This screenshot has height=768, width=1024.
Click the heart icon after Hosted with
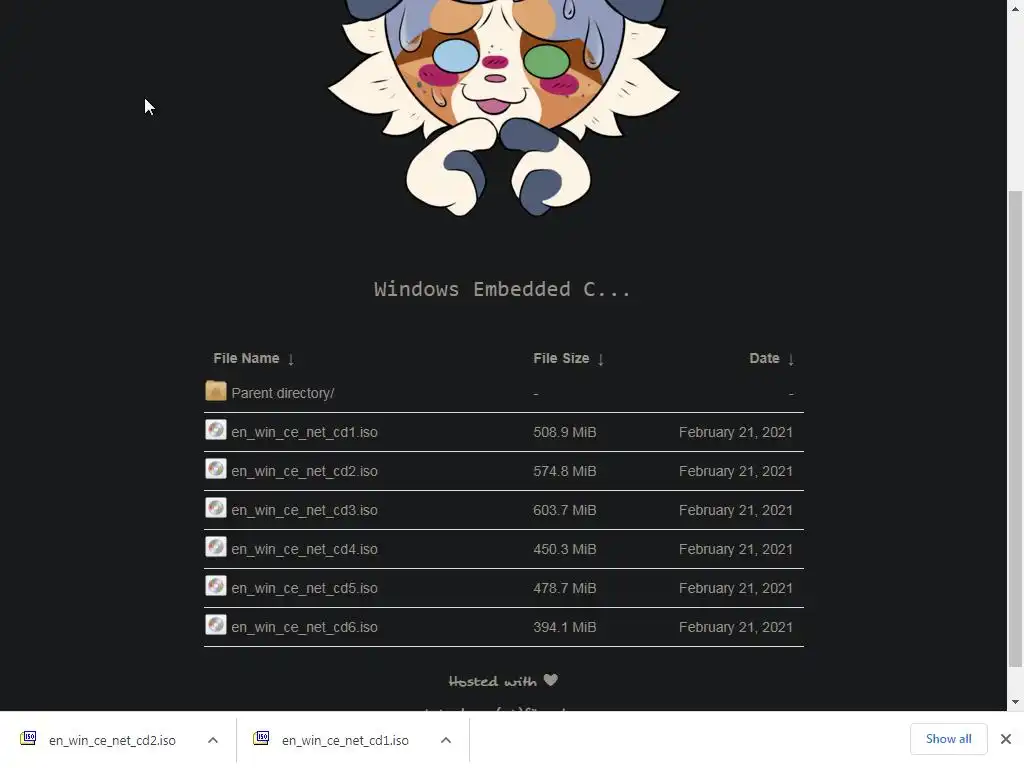[551, 680]
